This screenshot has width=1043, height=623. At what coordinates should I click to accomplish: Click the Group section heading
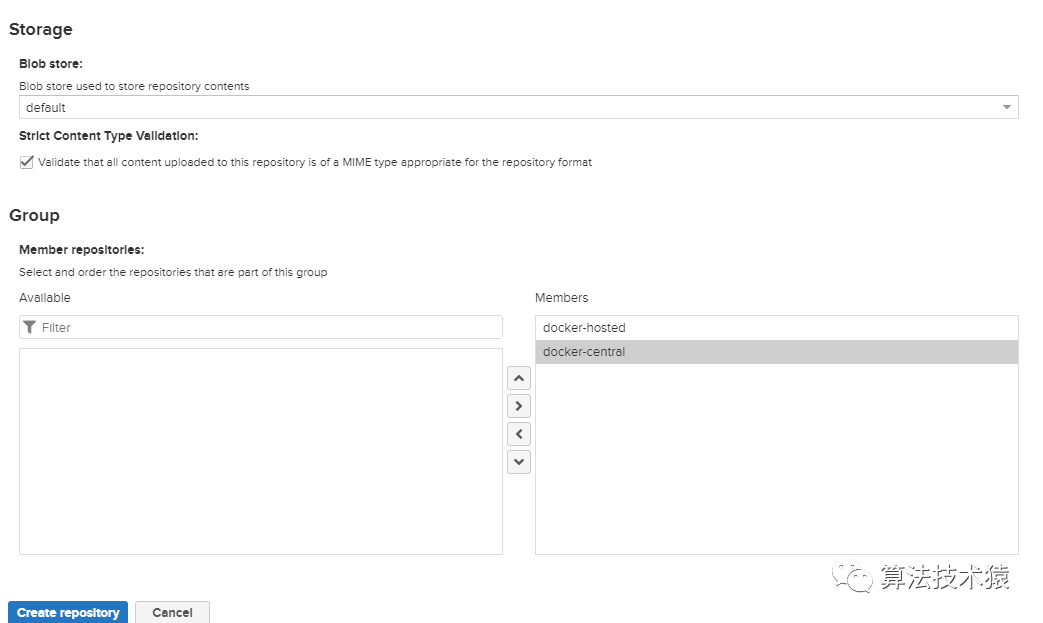coord(35,215)
